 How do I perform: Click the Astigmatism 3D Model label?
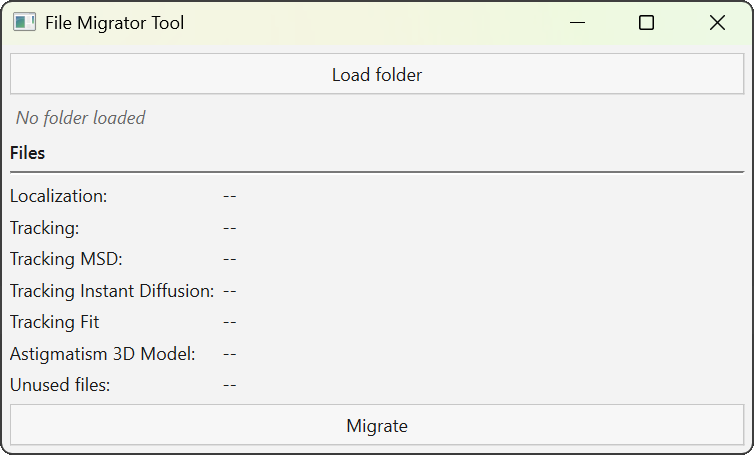coord(103,354)
